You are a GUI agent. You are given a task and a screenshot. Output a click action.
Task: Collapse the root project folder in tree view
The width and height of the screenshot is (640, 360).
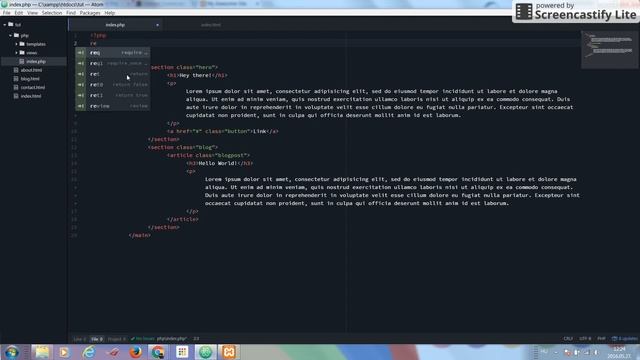point(5,25)
